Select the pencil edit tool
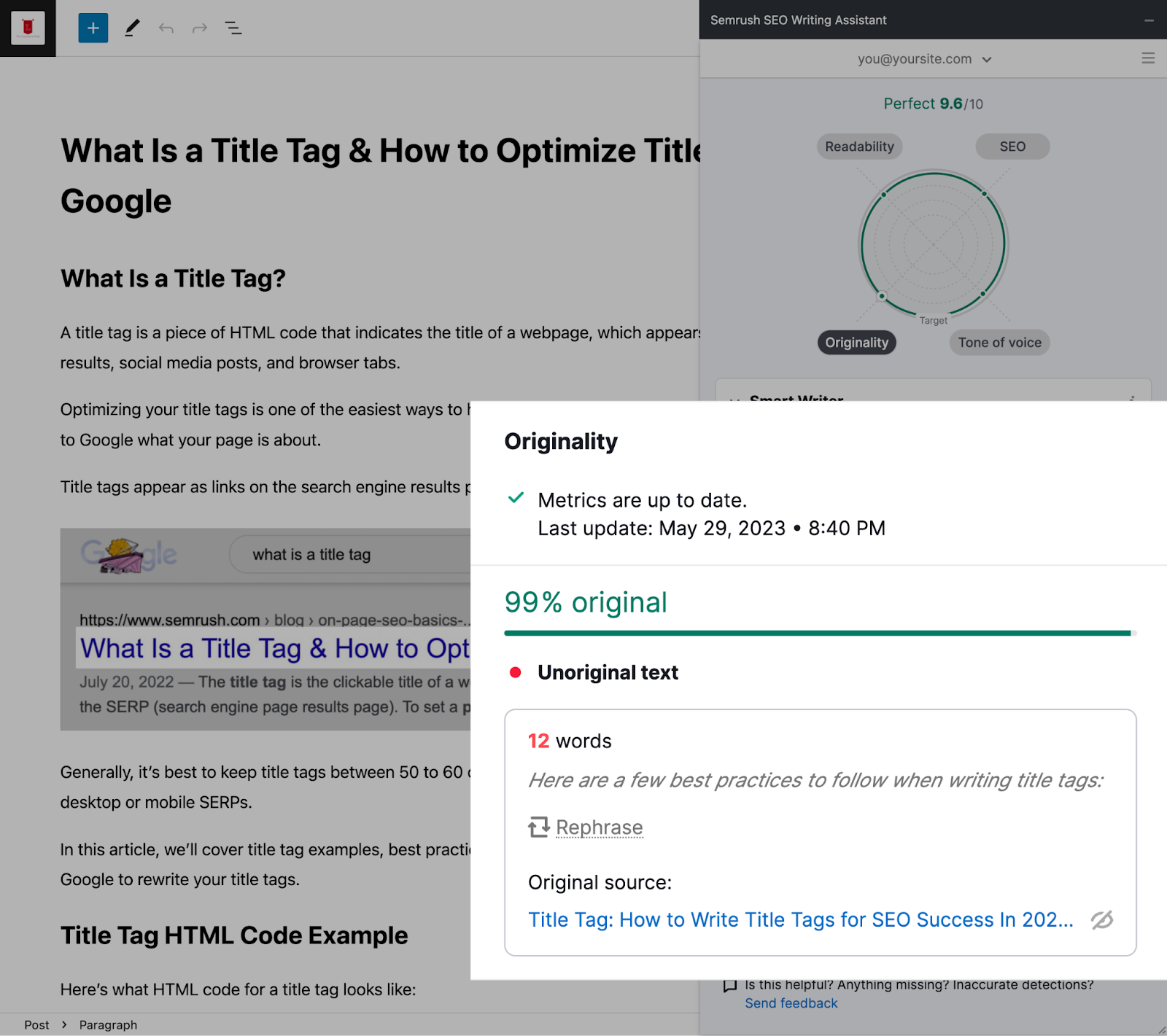The width and height of the screenshot is (1167, 1036). [132, 28]
